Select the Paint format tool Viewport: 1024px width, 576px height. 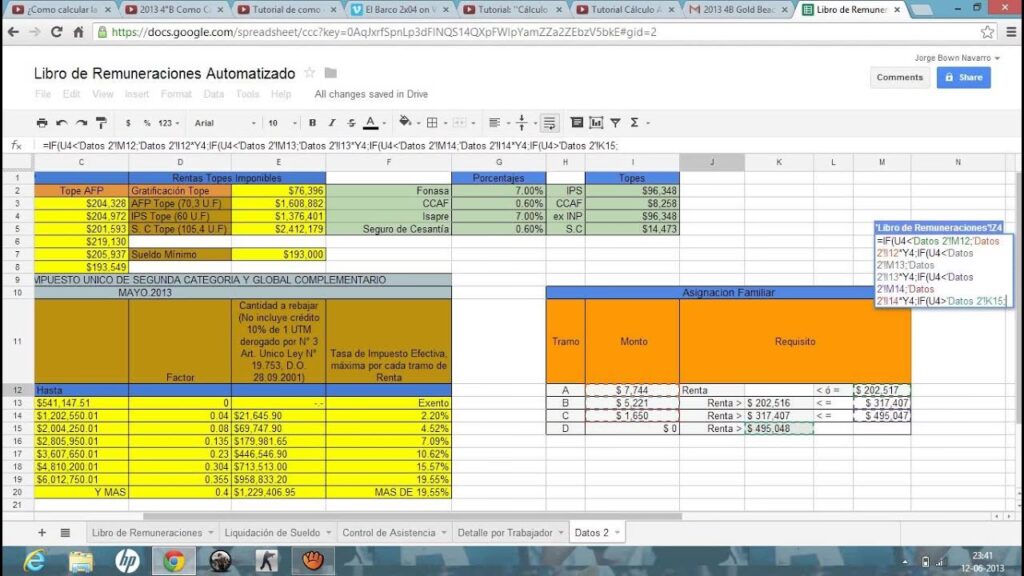coord(101,123)
